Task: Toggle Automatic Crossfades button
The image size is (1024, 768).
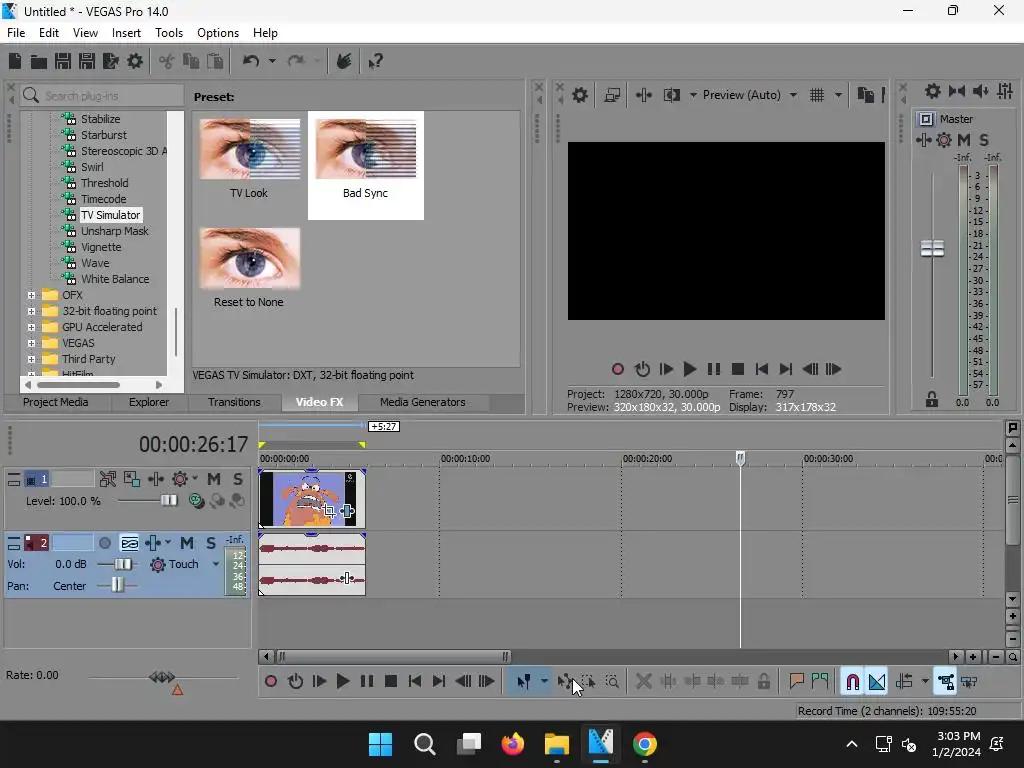Action: (877, 682)
